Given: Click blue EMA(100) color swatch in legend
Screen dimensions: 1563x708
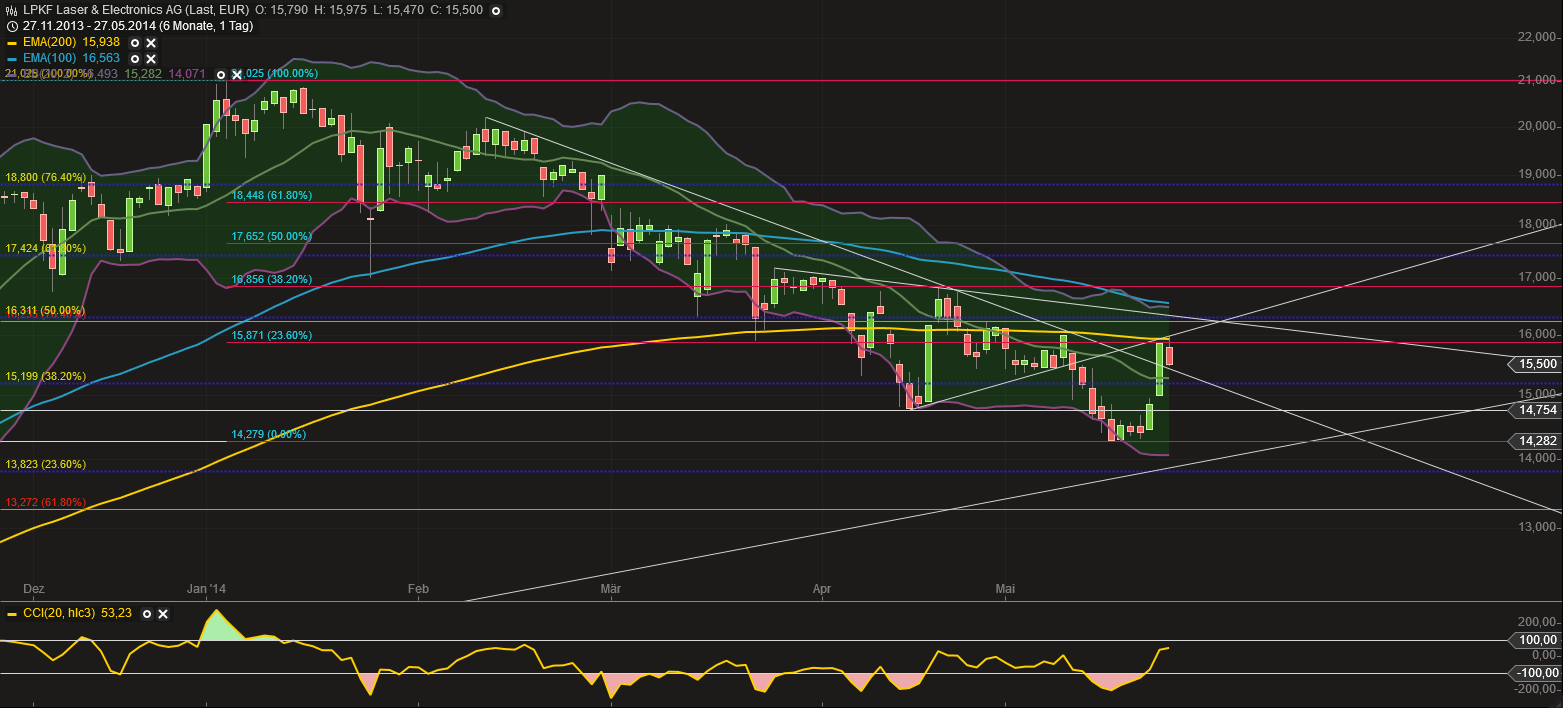Looking at the screenshot, I should tap(11, 59).
